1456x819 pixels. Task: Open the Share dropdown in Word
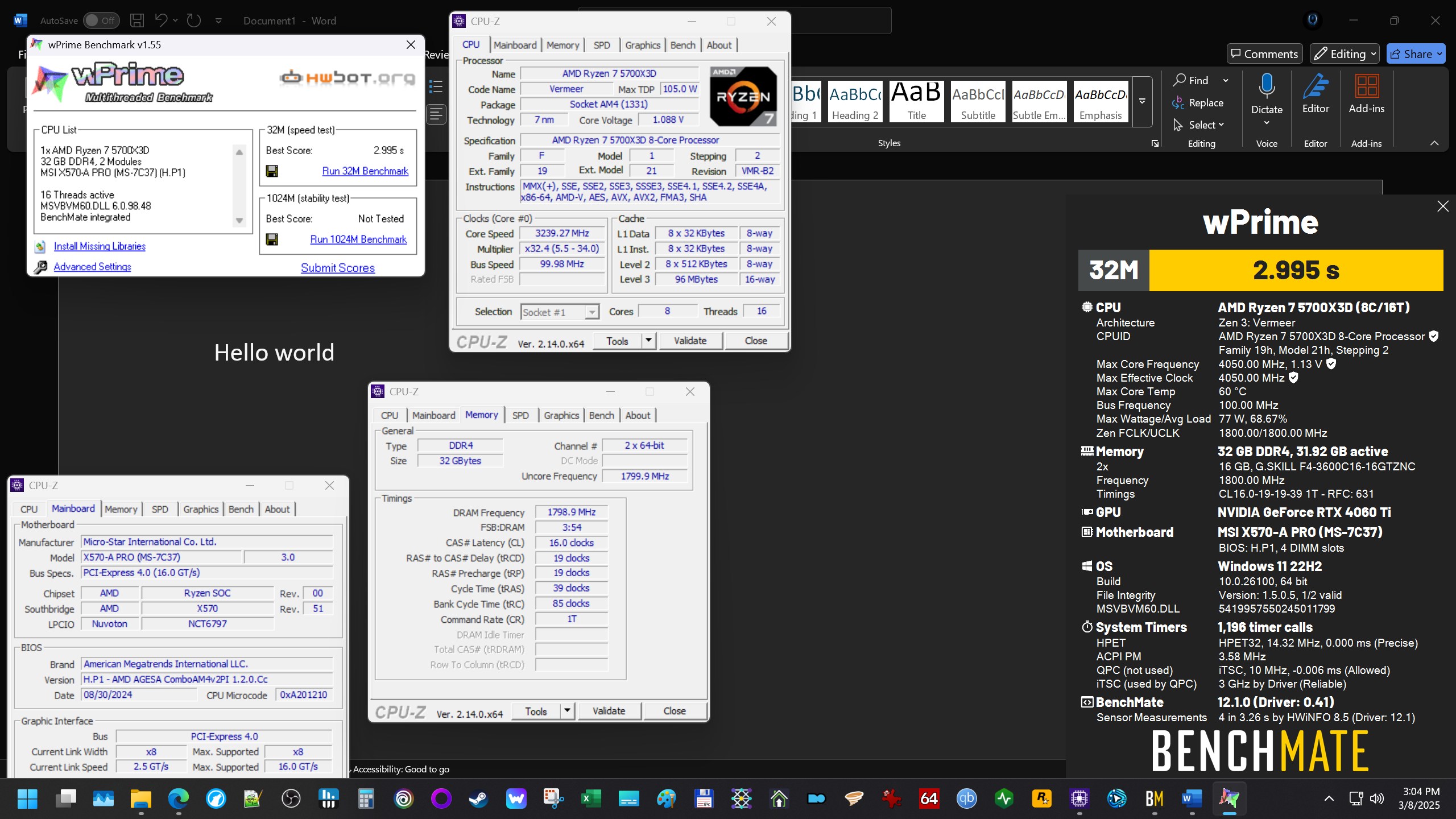pyautogui.click(x=1416, y=54)
